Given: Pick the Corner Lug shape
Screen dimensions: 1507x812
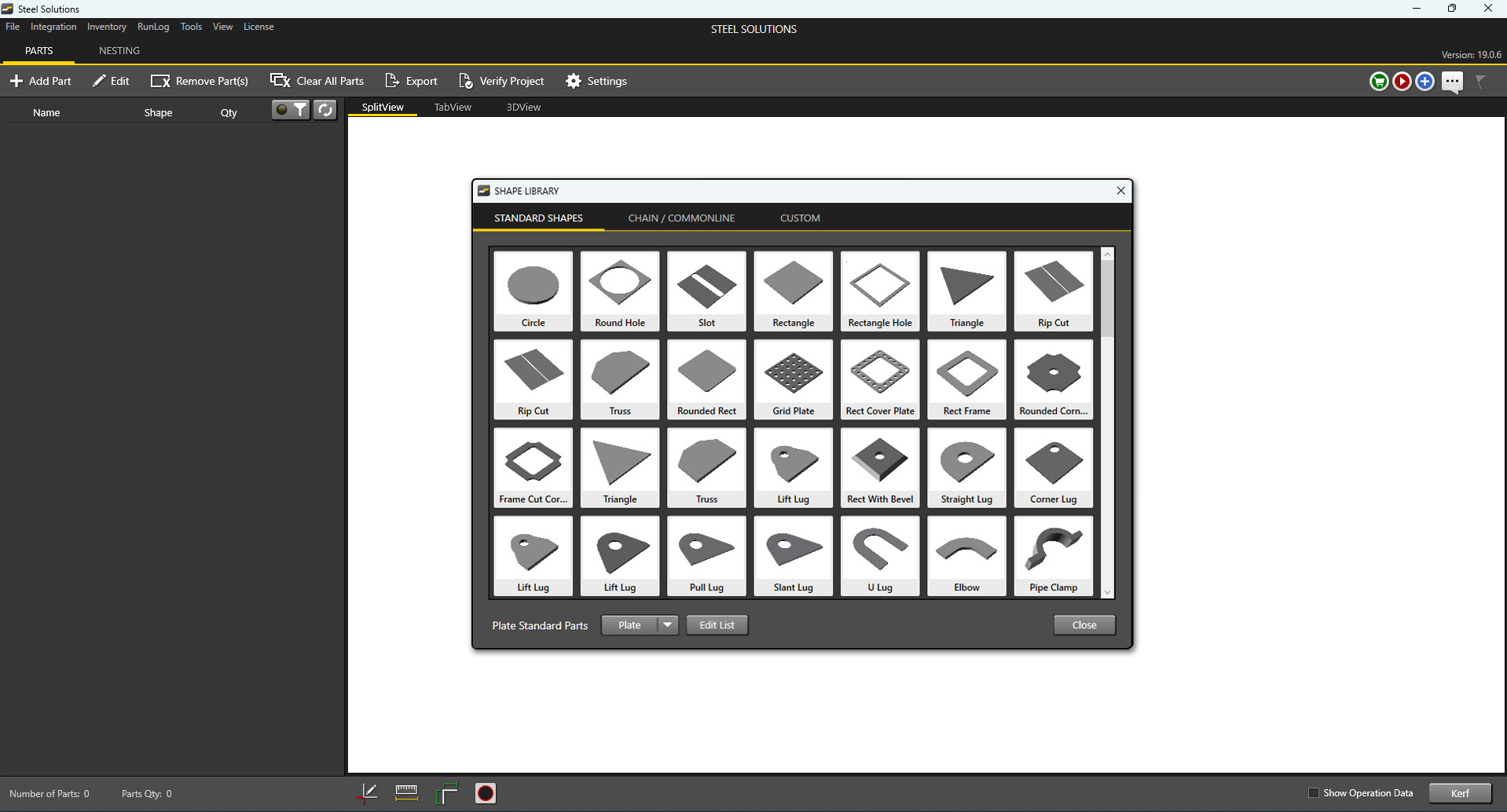Looking at the screenshot, I should click(x=1054, y=467).
